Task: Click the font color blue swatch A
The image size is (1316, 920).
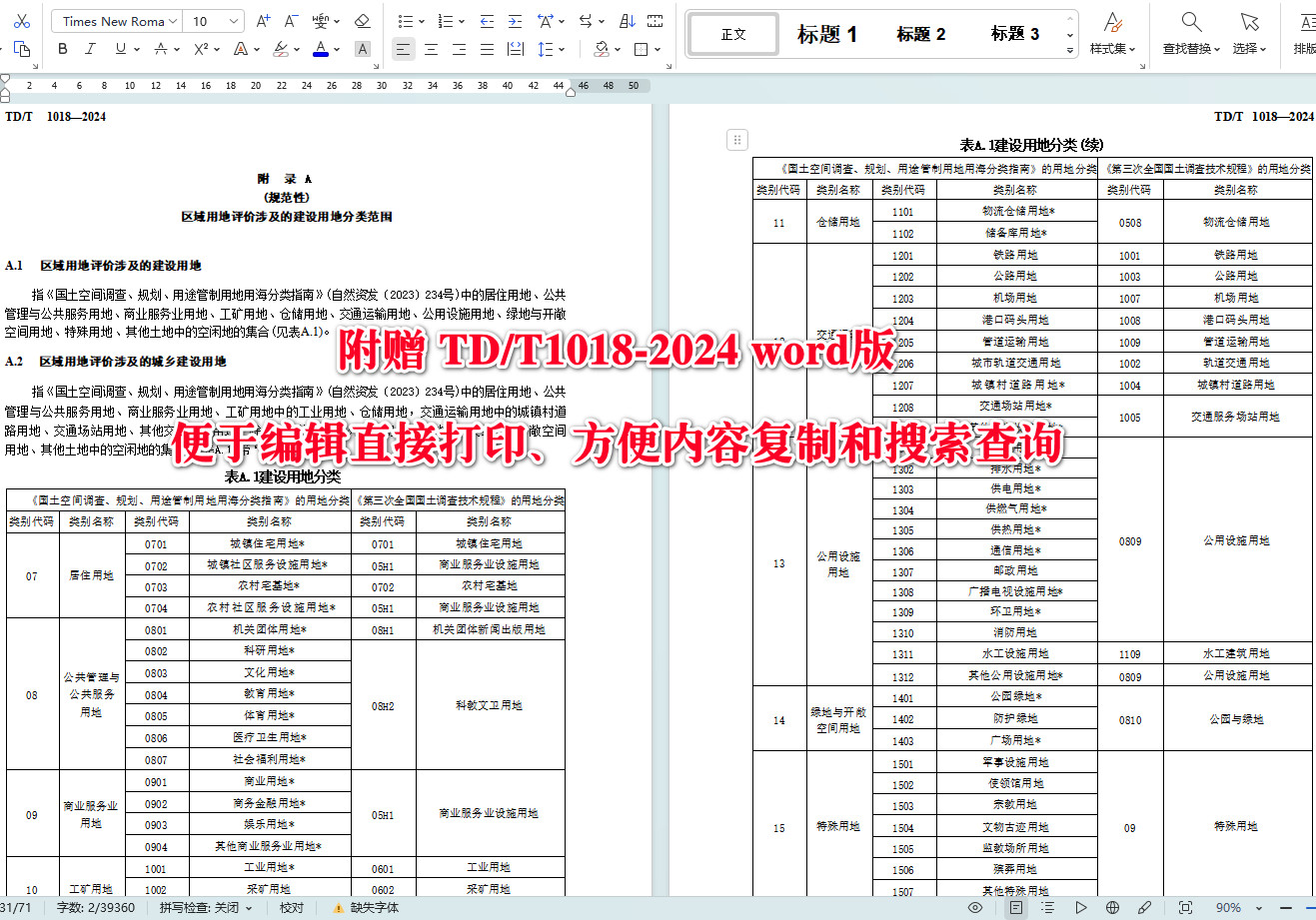Action: [x=320, y=49]
